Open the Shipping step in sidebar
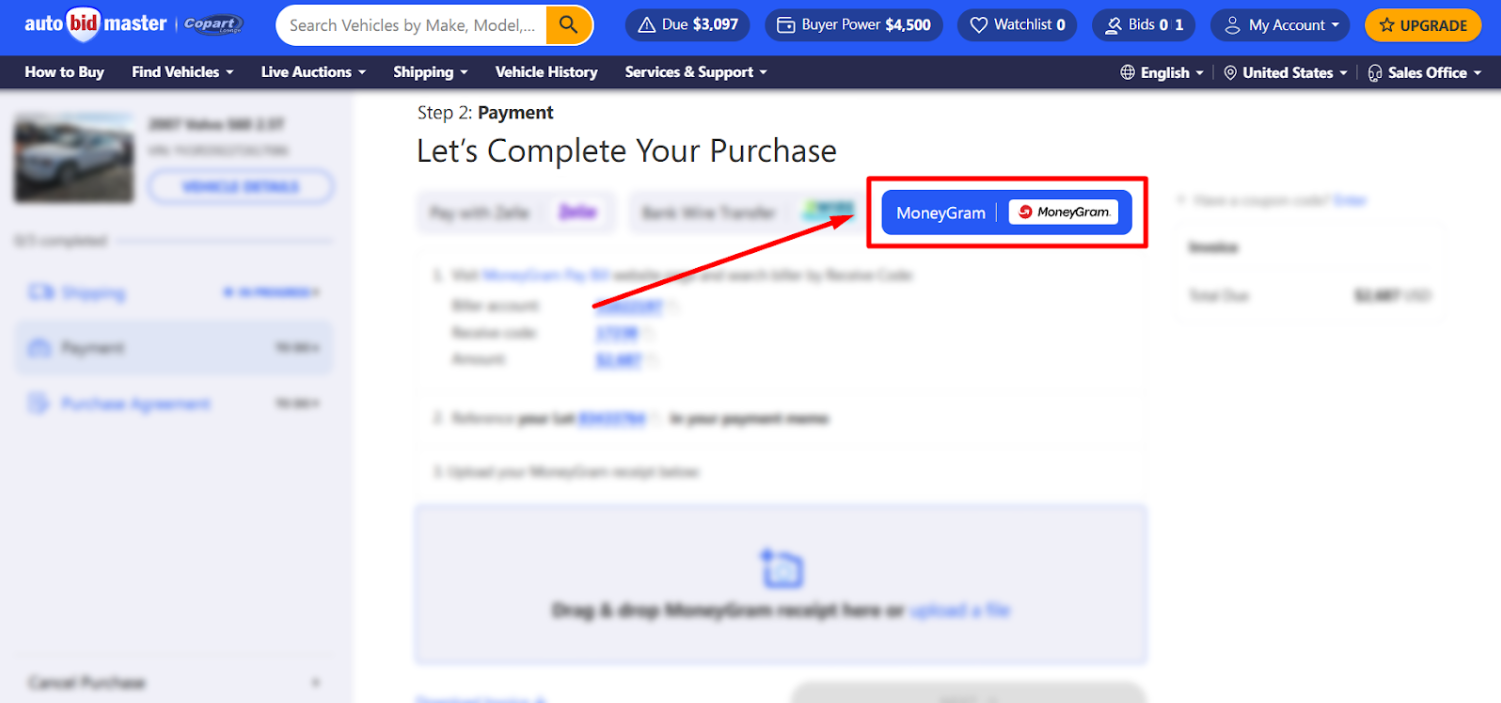Viewport: 1501px width, 703px height. [x=174, y=292]
